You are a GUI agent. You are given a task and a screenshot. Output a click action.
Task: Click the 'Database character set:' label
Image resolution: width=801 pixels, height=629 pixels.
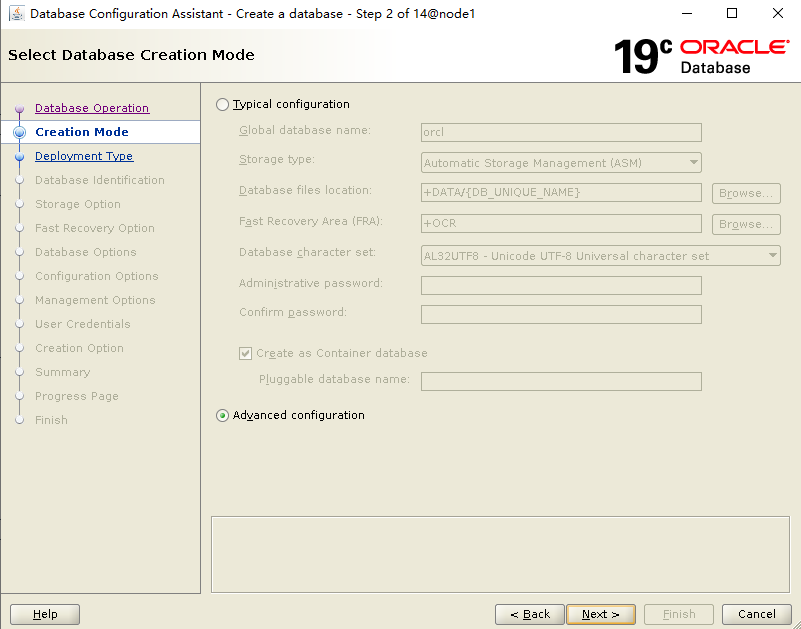tap(307, 252)
